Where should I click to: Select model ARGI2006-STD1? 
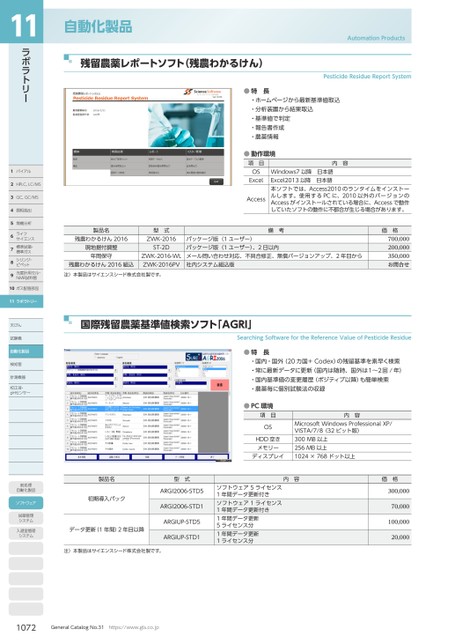pos(182,506)
